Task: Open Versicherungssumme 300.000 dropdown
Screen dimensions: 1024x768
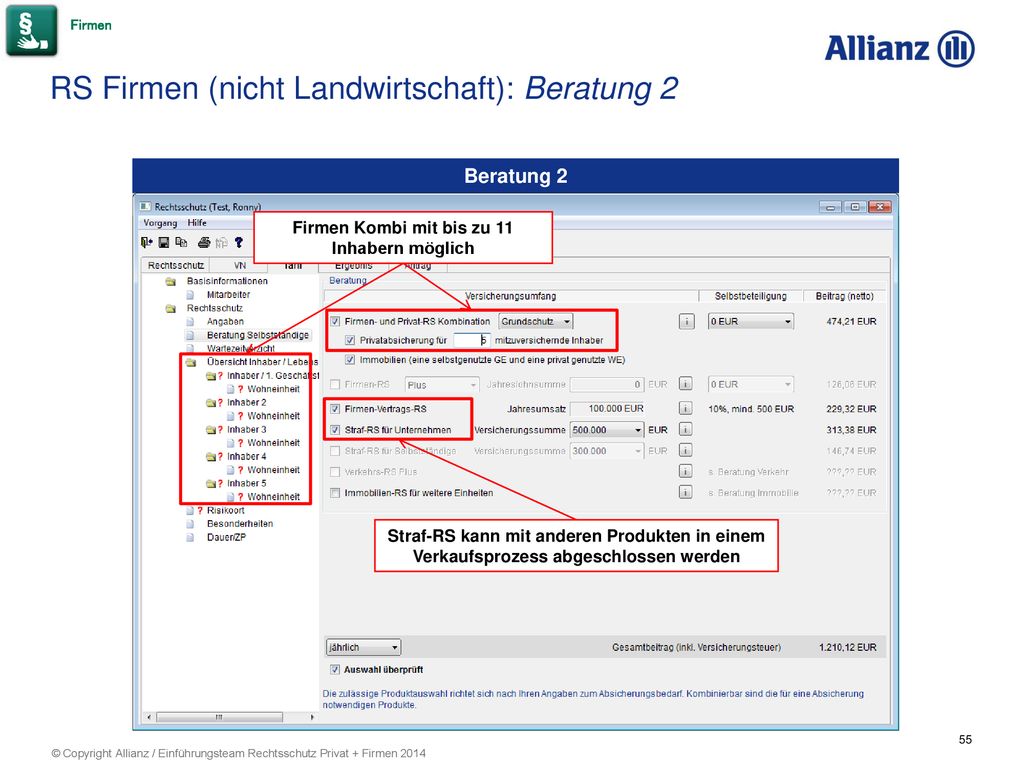Action: (607, 451)
